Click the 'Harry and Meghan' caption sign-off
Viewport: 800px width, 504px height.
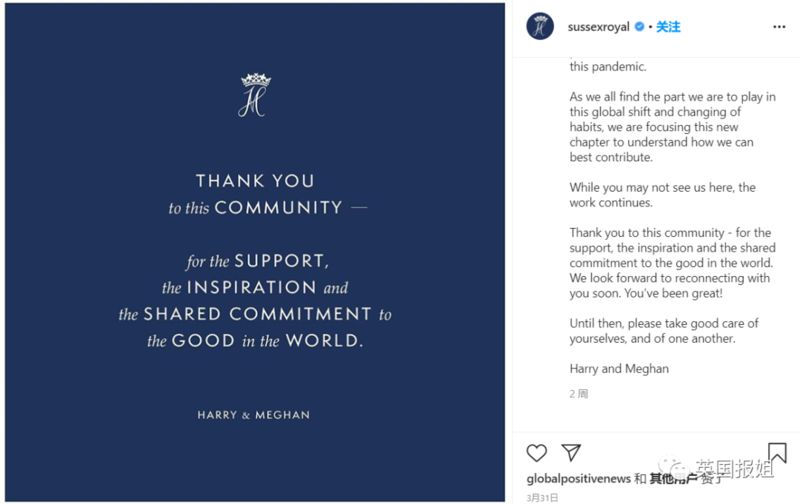coord(619,369)
